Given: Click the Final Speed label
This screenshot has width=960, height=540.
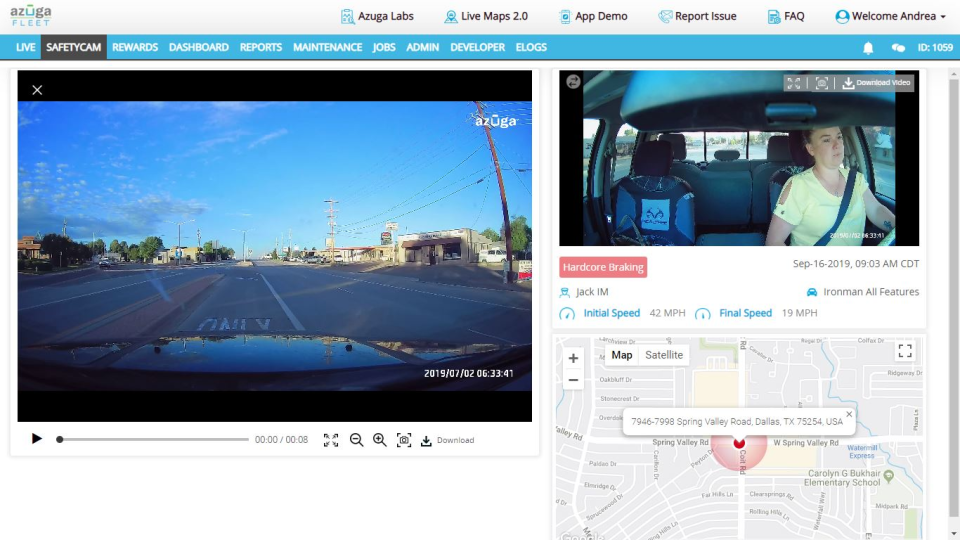Looking at the screenshot, I should coord(745,313).
